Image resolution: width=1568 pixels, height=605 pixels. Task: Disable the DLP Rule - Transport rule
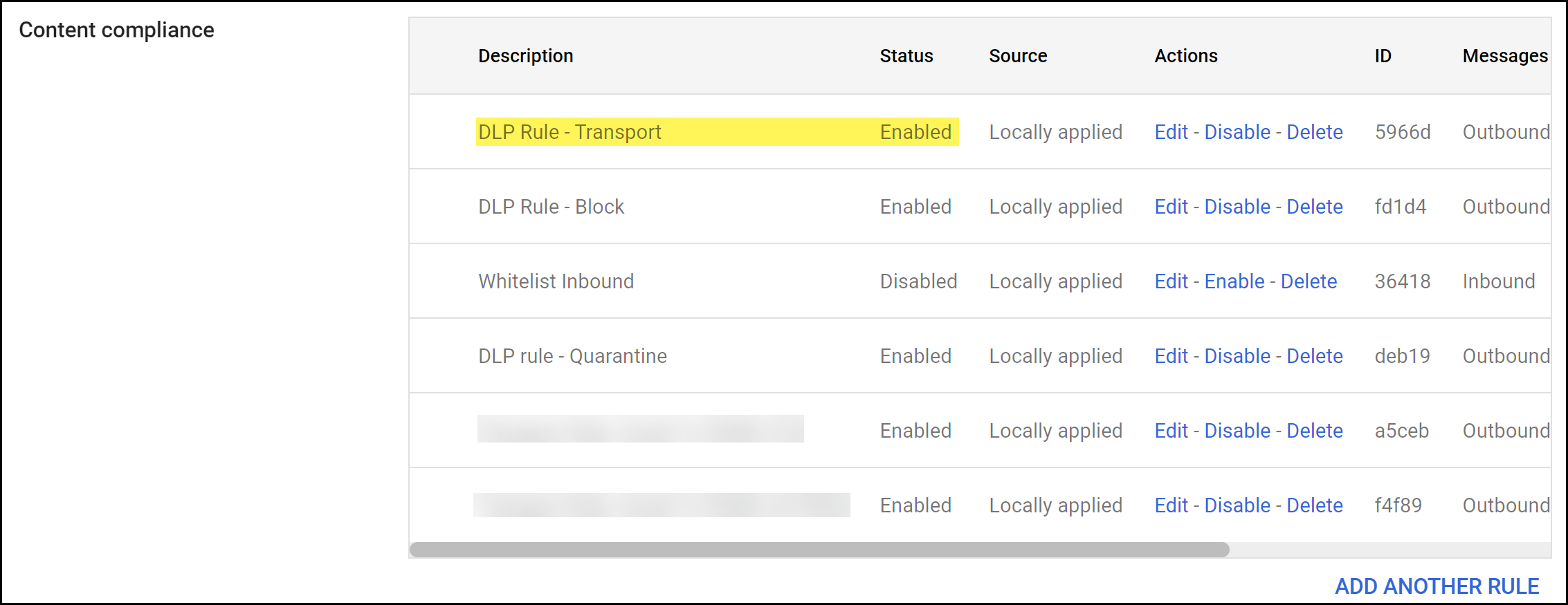pyautogui.click(x=1237, y=132)
